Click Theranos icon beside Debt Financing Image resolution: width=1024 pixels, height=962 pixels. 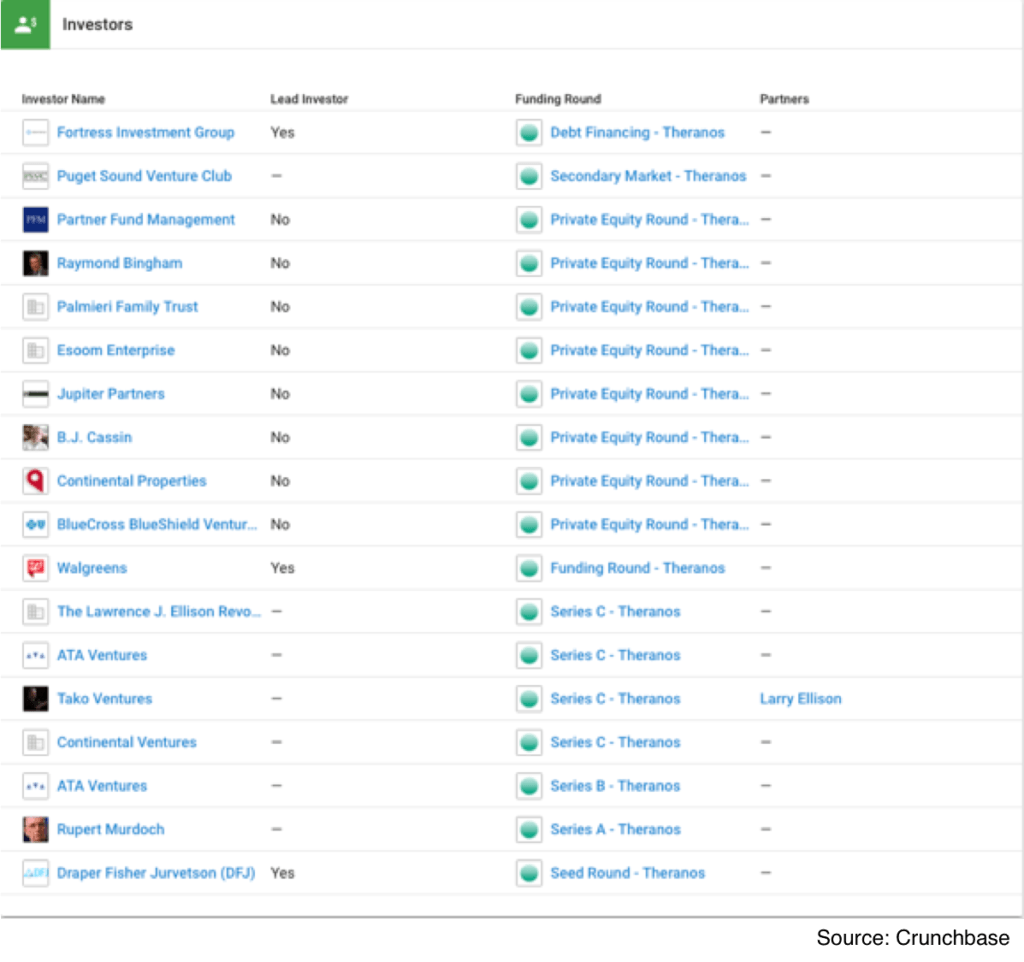coord(529,133)
